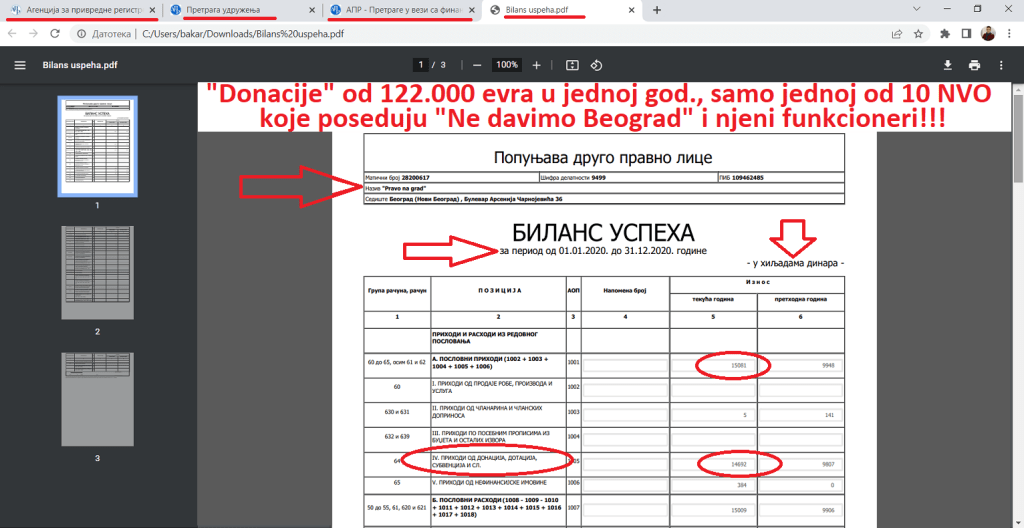Screen dimensions: 1024x528
Task: Open the PDF sidebar menu icon
Action: pos(19,65)
